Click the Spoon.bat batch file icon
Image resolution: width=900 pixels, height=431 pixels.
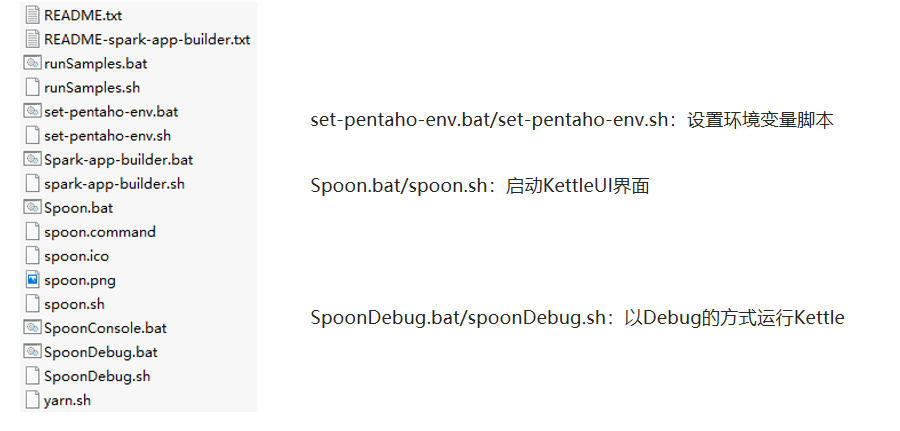click(32, 208)
